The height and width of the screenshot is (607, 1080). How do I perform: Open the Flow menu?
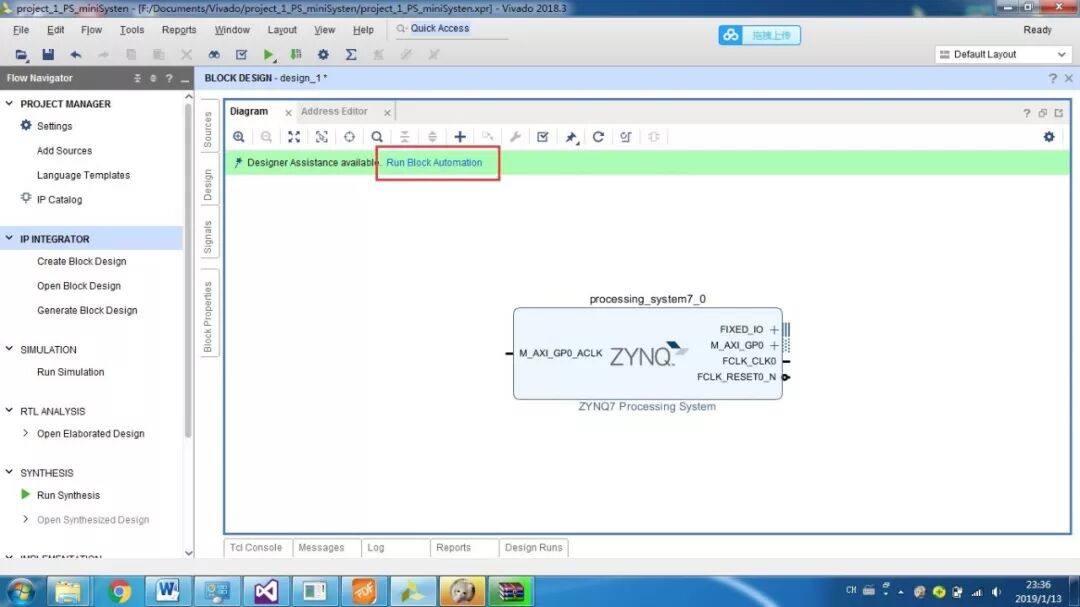(x=91, y=30)
